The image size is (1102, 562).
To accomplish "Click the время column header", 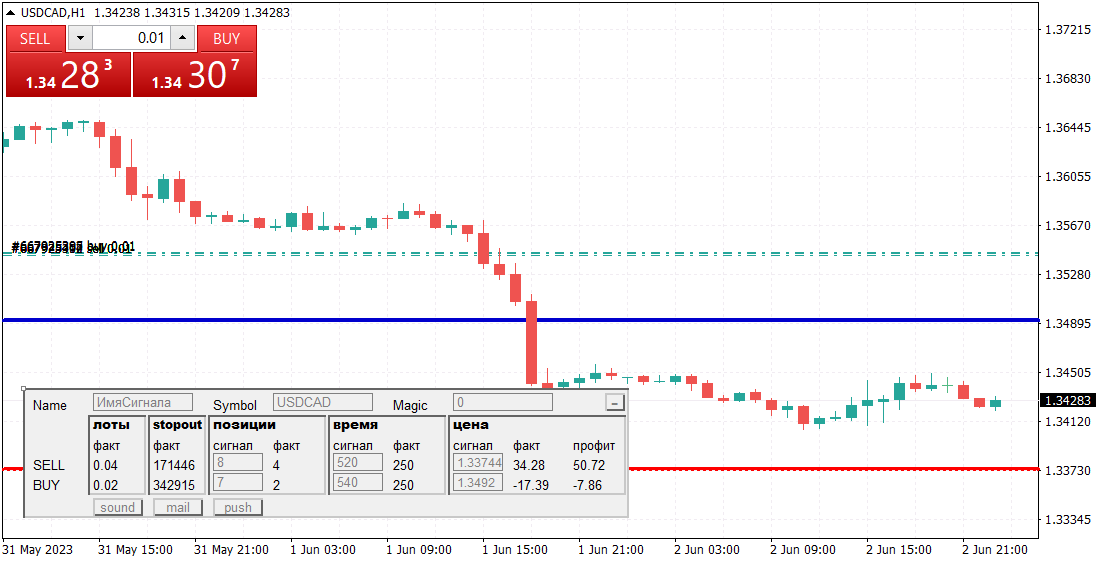I will (x=355, y=424).
